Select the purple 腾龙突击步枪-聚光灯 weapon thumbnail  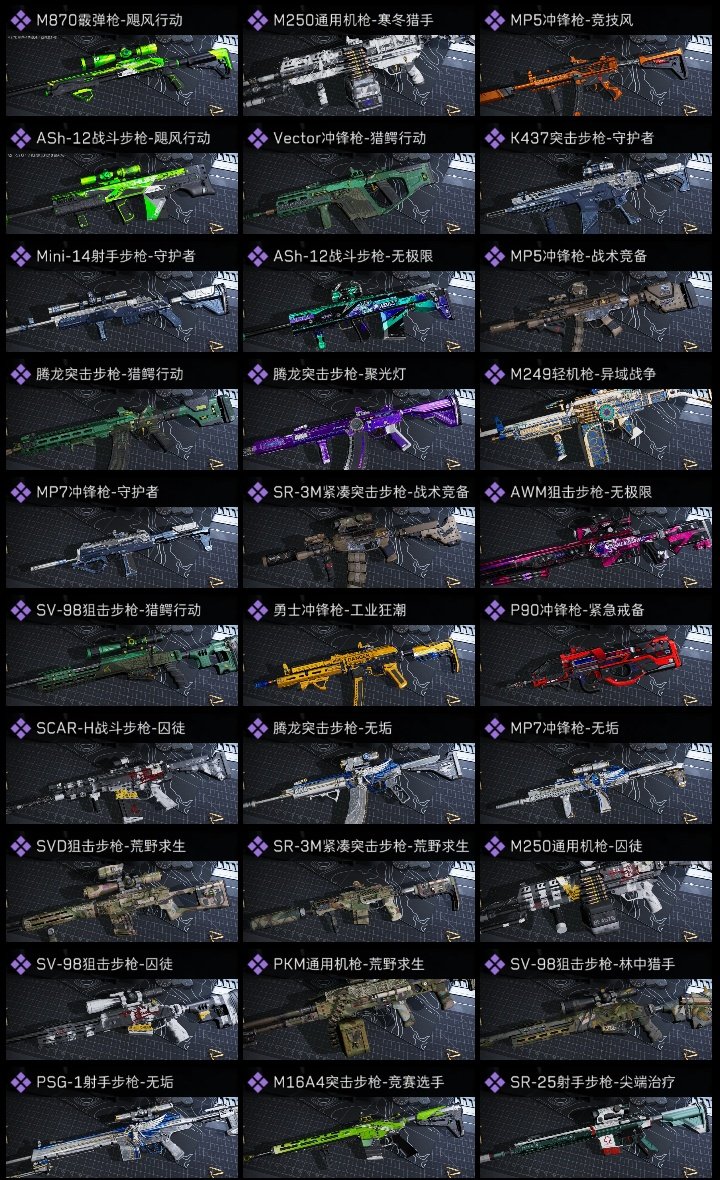[x=359, y=430]
